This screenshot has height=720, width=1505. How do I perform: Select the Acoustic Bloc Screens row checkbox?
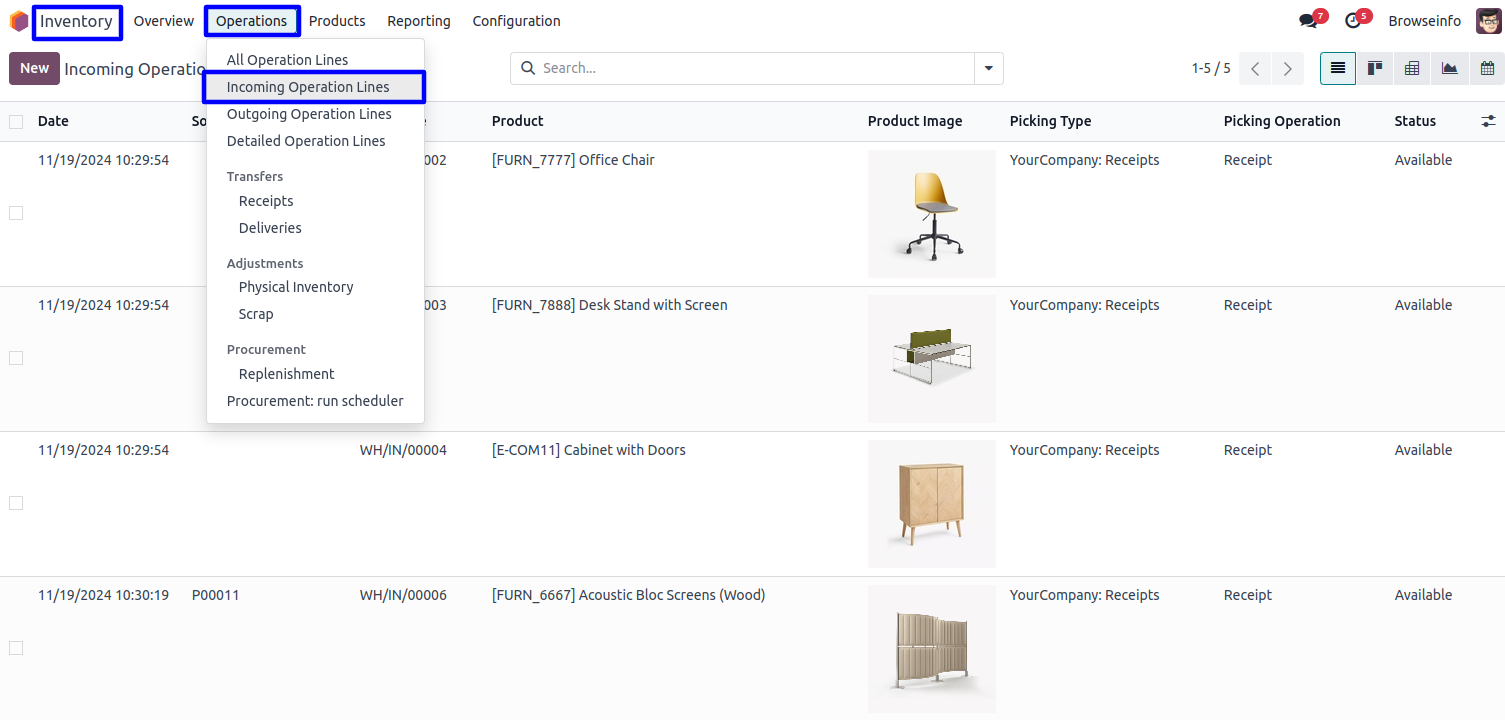click(16, 648)
